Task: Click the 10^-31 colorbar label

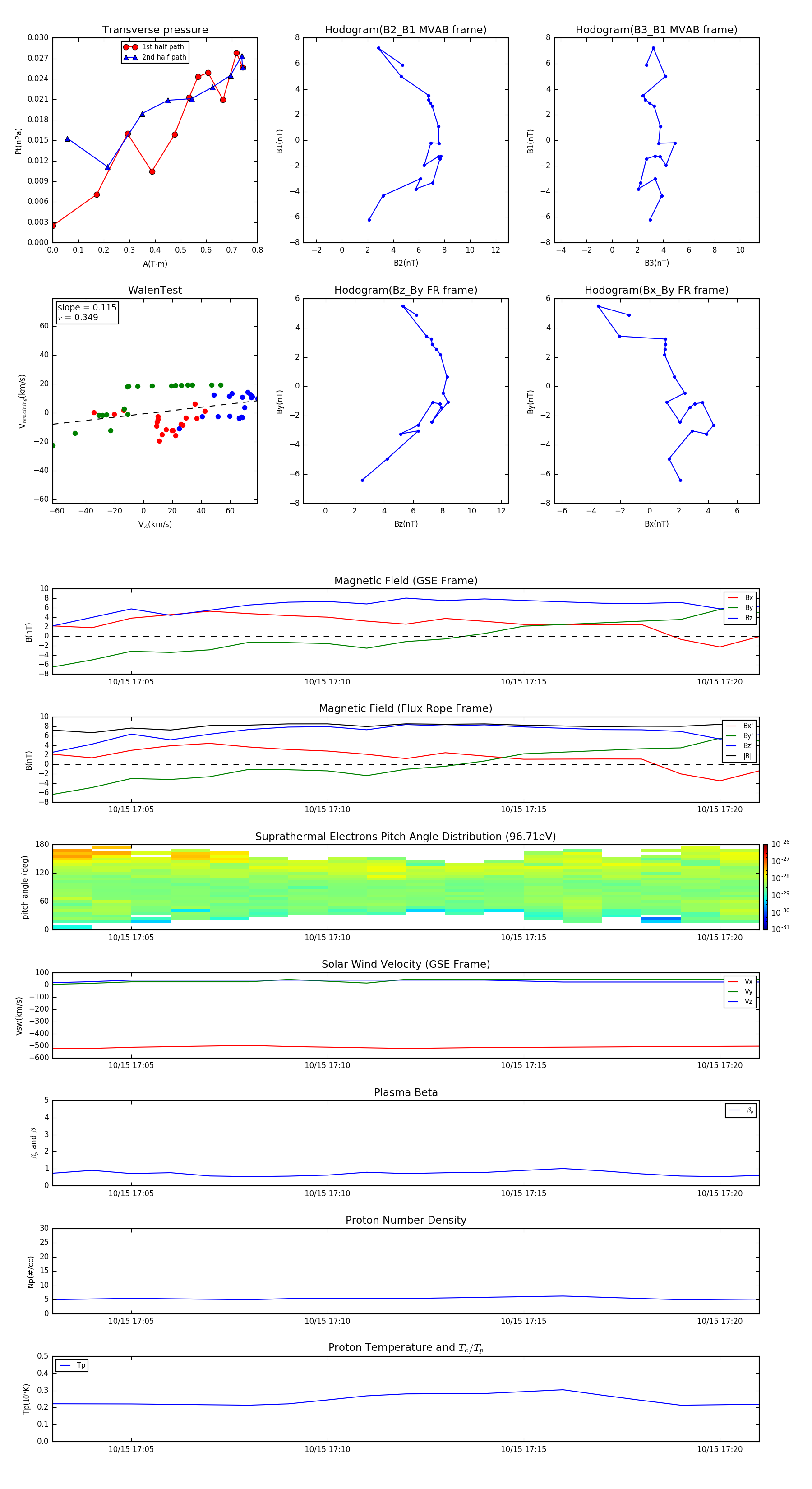Action: (780, 929)
